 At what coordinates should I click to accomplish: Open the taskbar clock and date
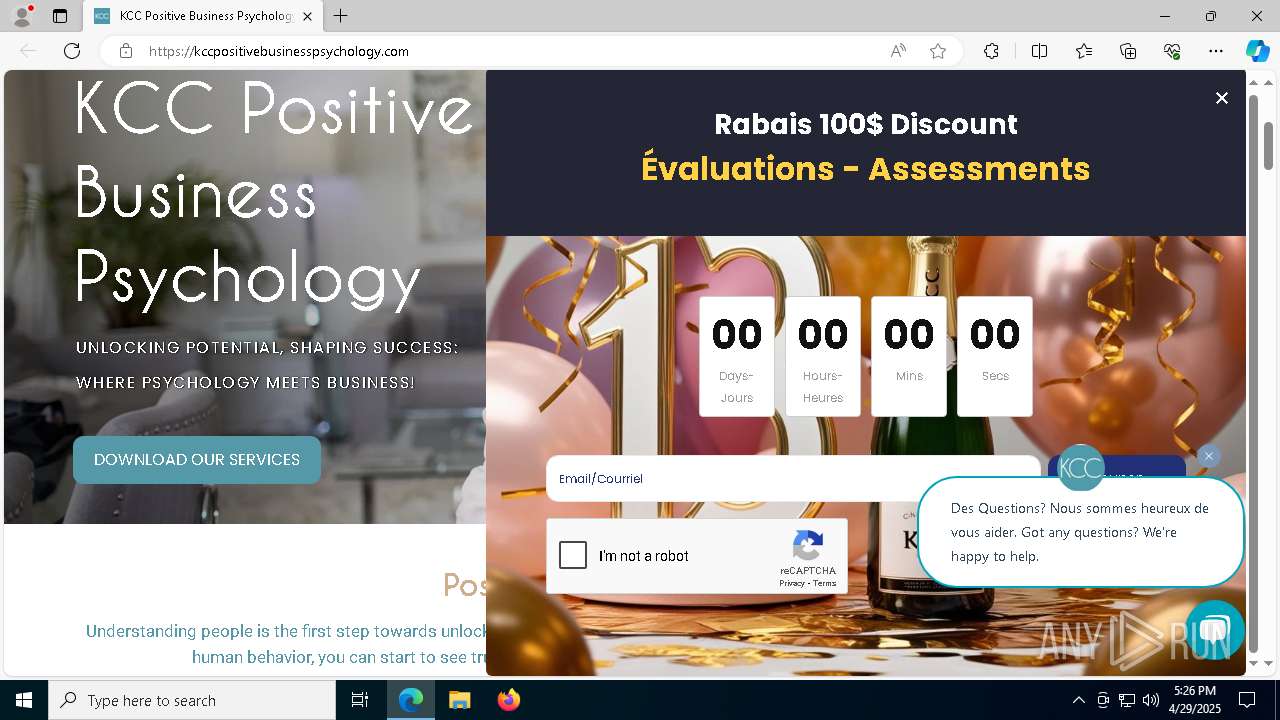tap(1195, 700)
